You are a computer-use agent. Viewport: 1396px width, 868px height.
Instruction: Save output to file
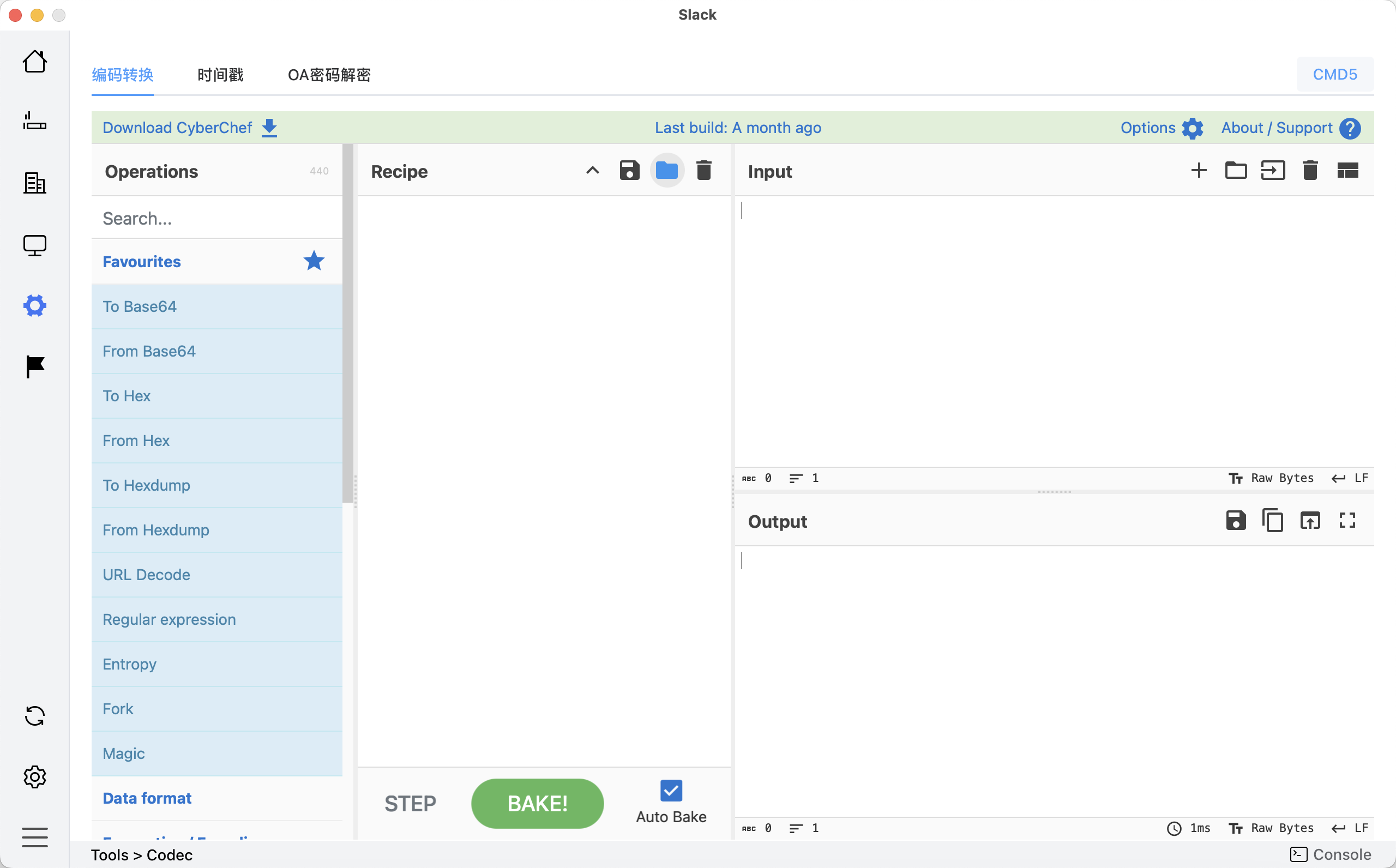(x=1235, y=521)
